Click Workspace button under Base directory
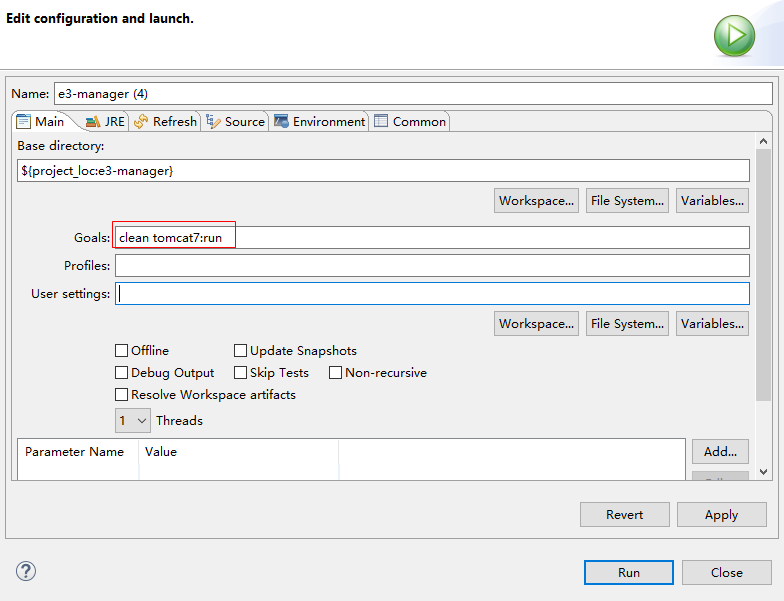The height and width of the screenshot is (601, 784). [536, 200]
